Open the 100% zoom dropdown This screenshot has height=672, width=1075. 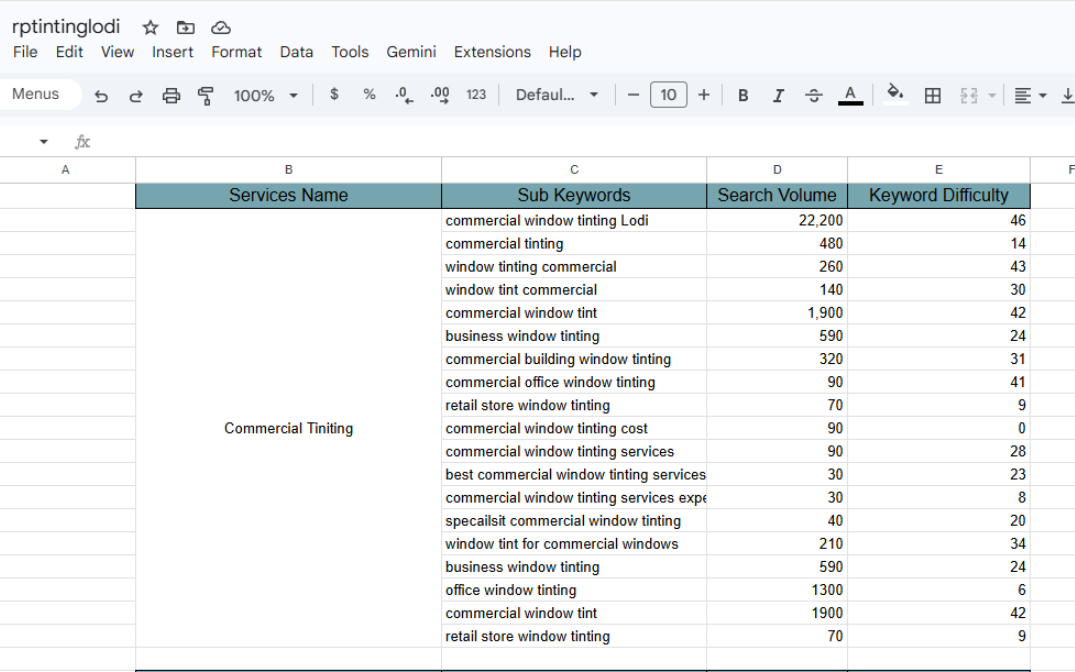[x=266, y=95]
